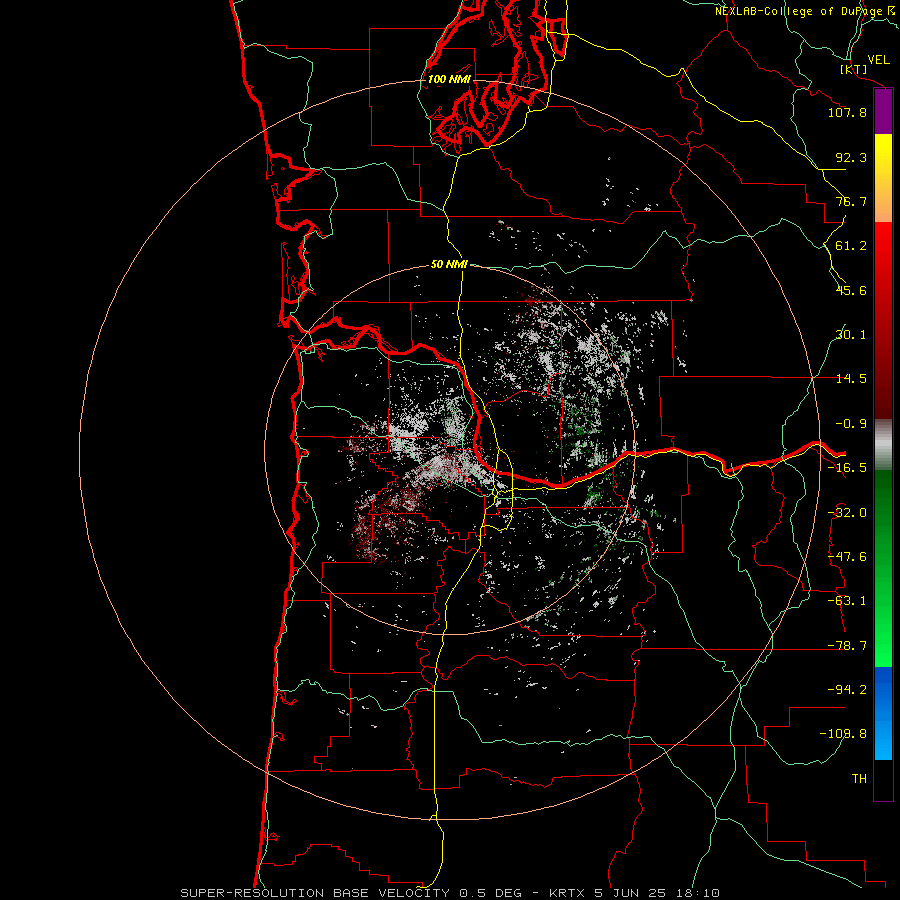
Task: Pick the gray near-zero segment of the color bar
Action: (x=883, y=445)
